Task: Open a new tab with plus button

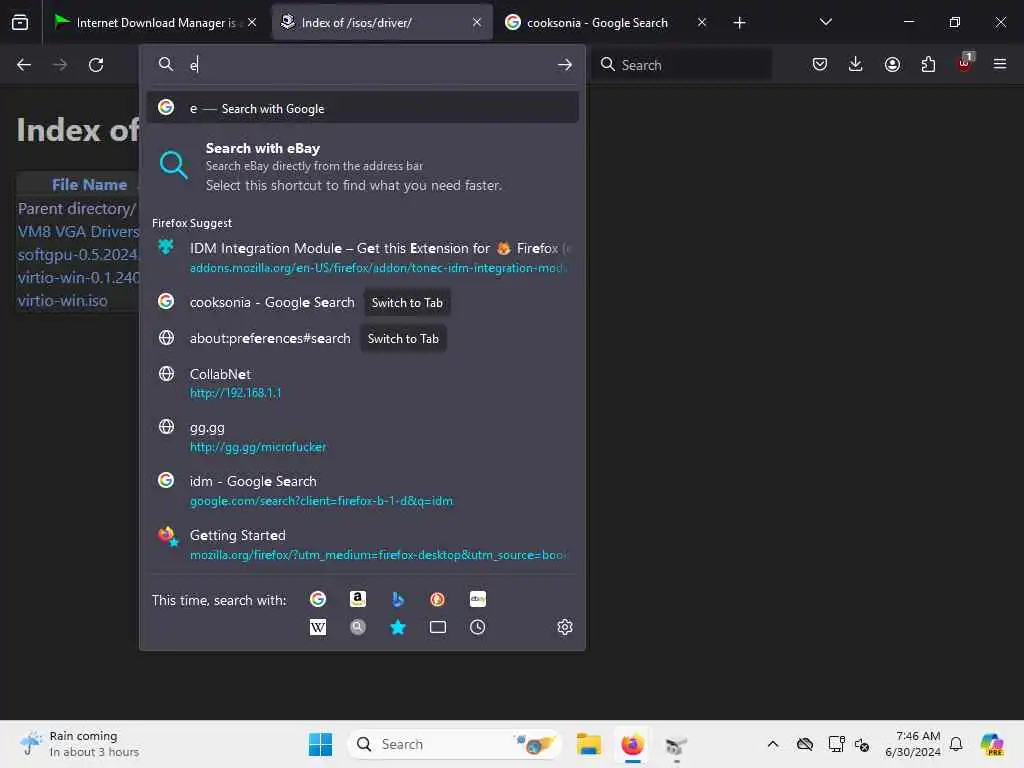Action: click(x=739, y=23)
